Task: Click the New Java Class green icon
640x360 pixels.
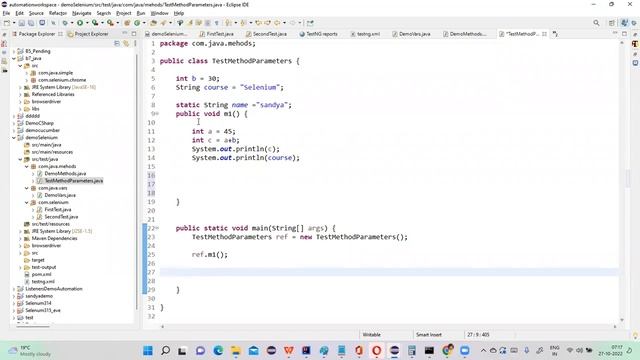Action: [x=138, y=23]
